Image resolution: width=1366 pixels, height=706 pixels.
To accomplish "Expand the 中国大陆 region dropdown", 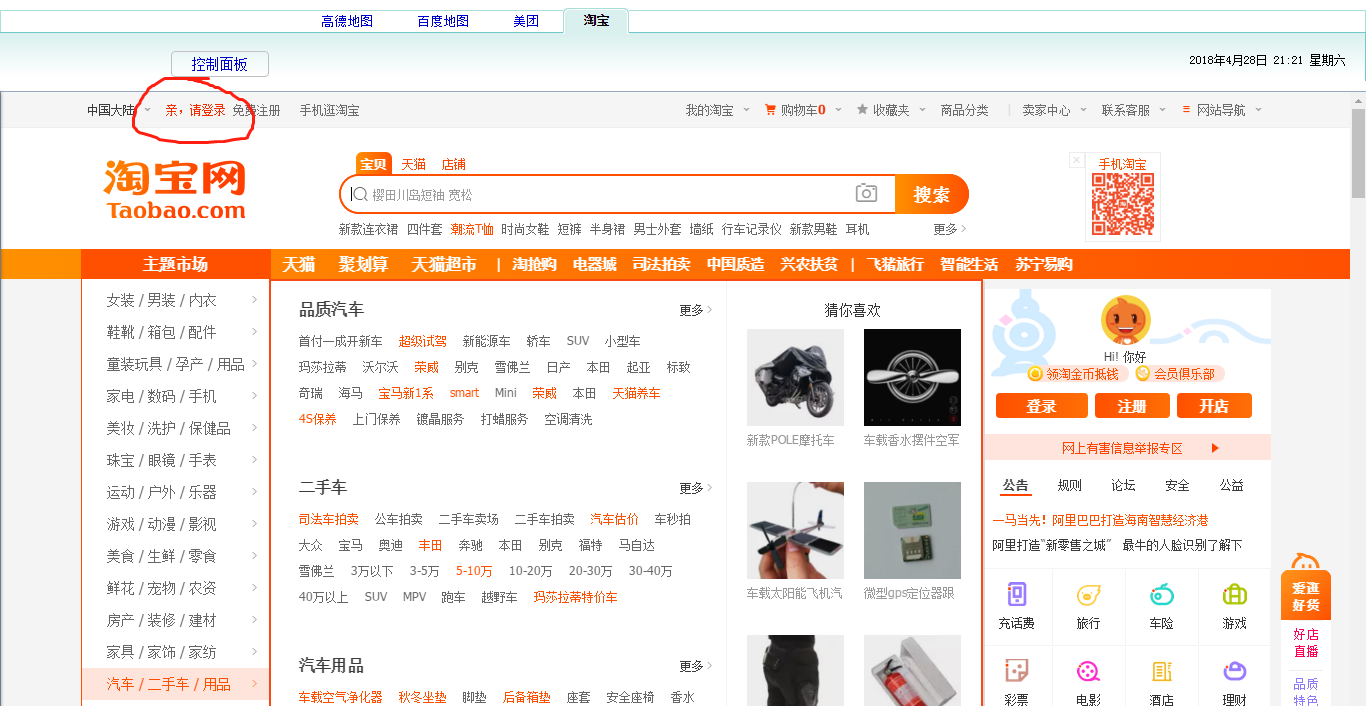I will pos(147,110).
